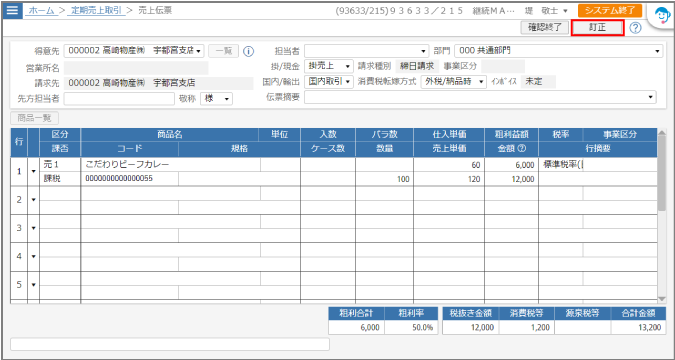Open the 伝票摘要 dropdown

480,97
